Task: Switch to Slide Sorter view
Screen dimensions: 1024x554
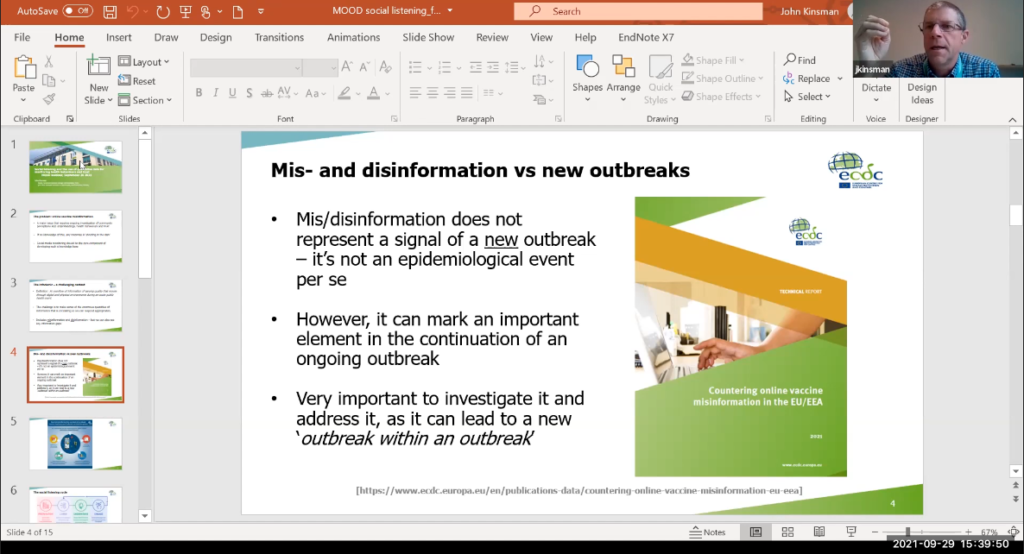Action: [x=788, y=532]
